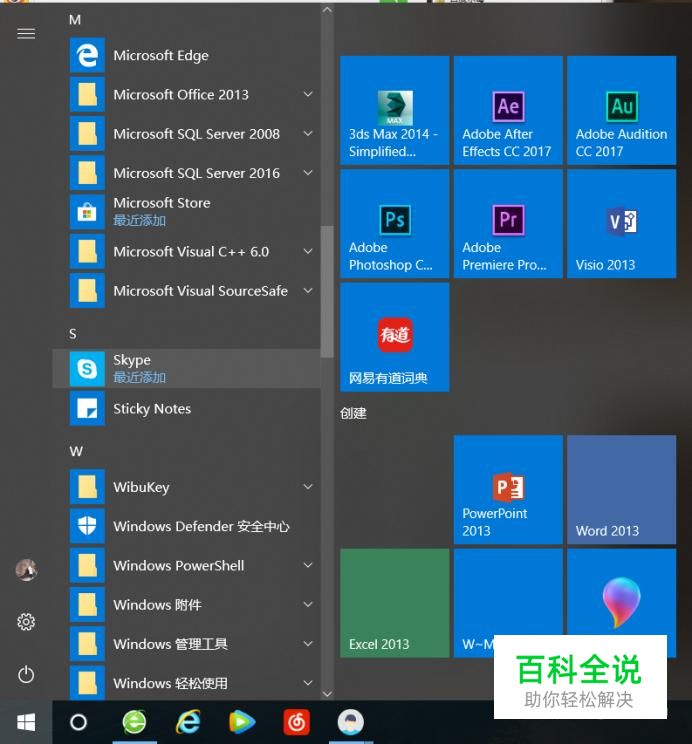Launch Adobe After Effects CC 2017 tile

tap(508, 110)
